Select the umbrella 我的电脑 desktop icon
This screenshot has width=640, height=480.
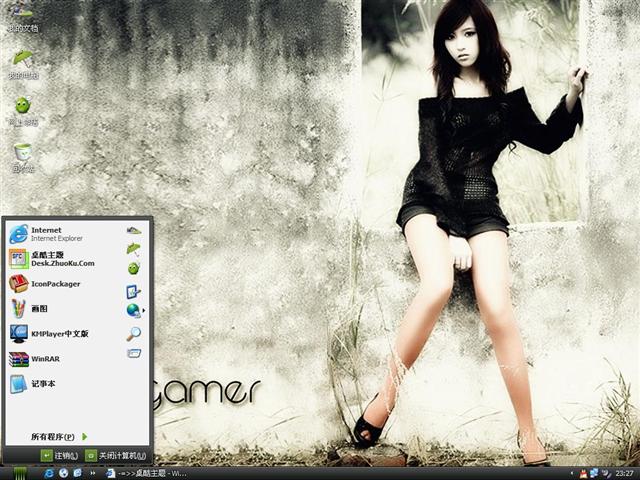pyautogui.click(x=22, y=62)
